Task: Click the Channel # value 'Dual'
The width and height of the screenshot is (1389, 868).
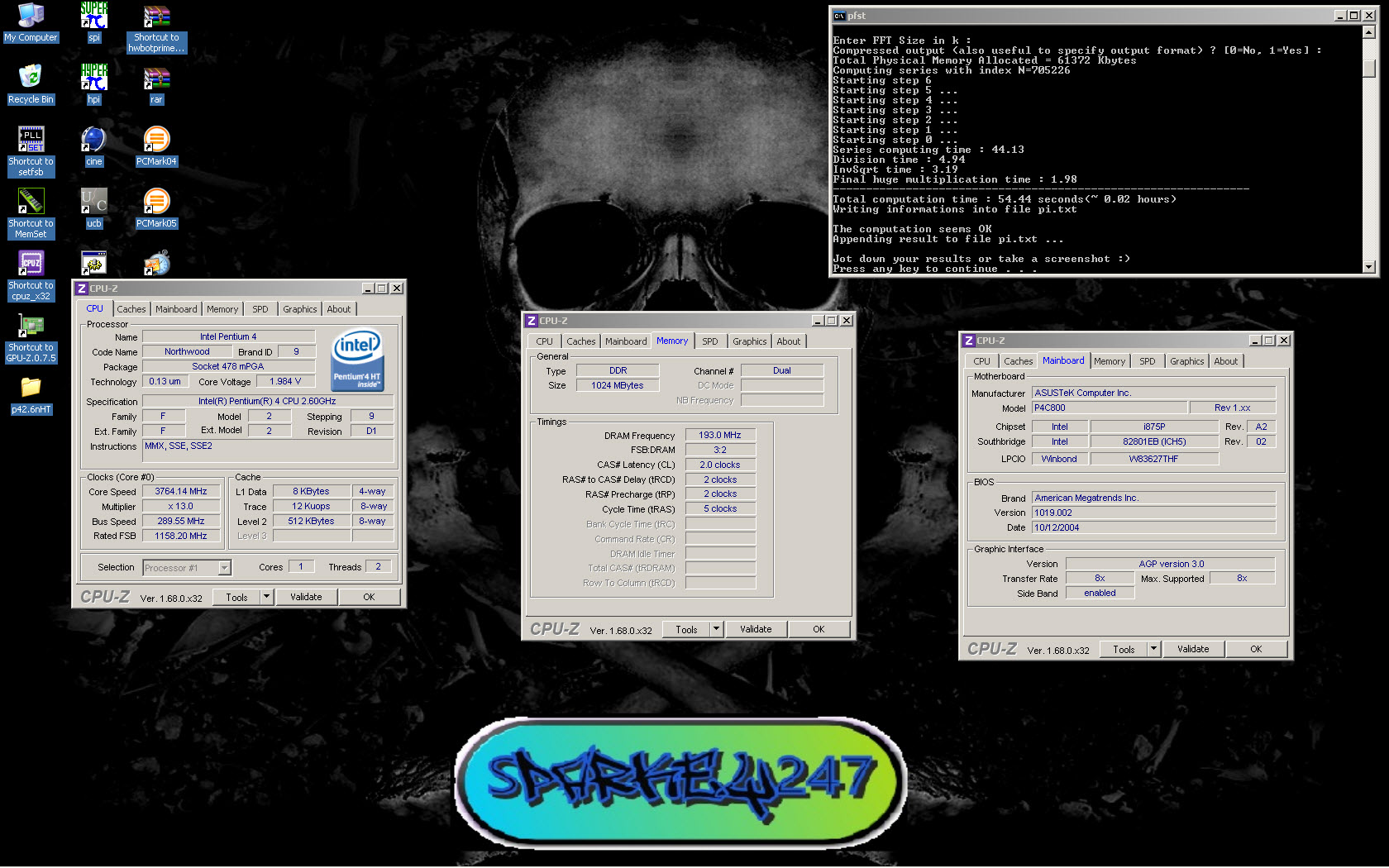Action: point(782,370)
